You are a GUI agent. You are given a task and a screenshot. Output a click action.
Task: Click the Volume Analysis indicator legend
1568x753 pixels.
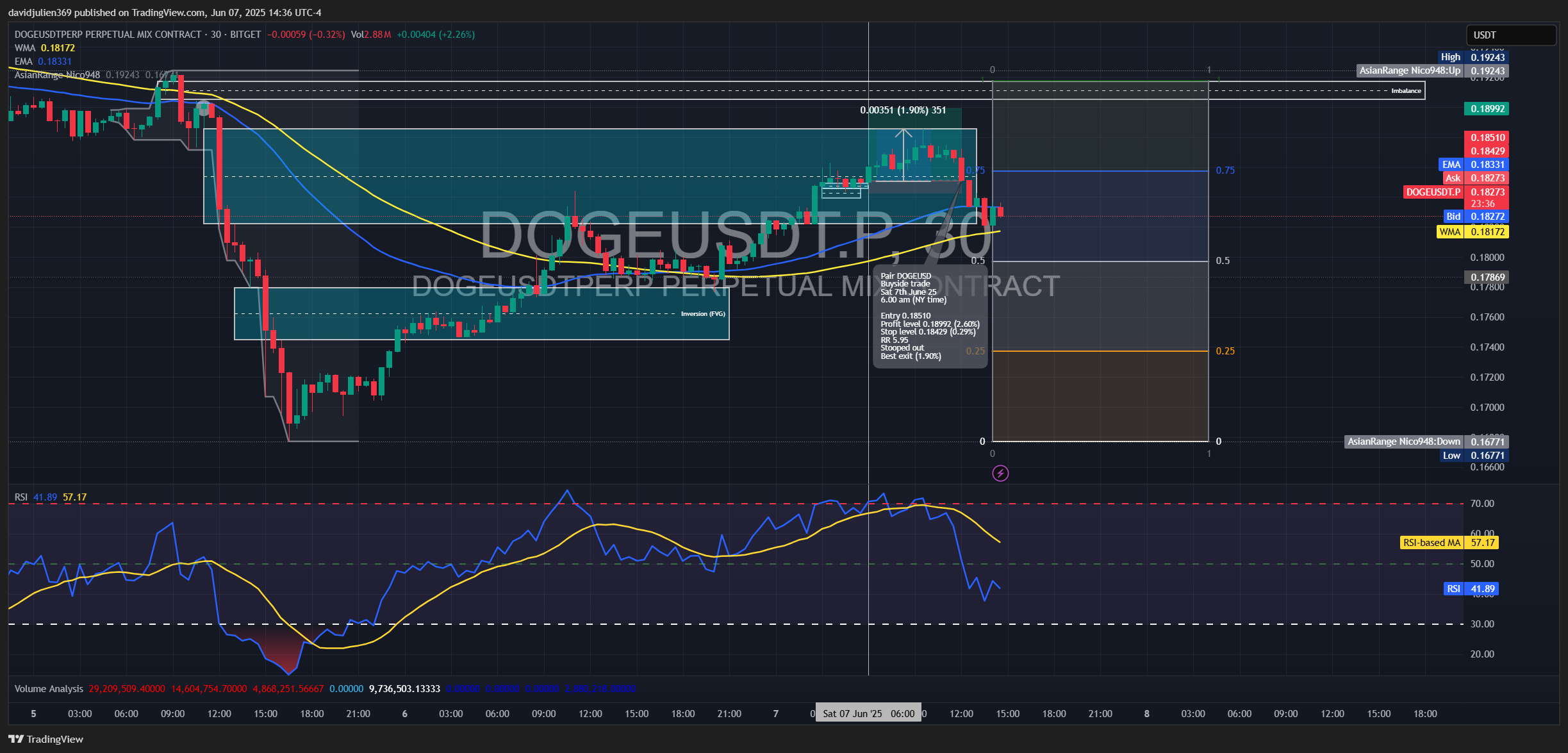49,689
